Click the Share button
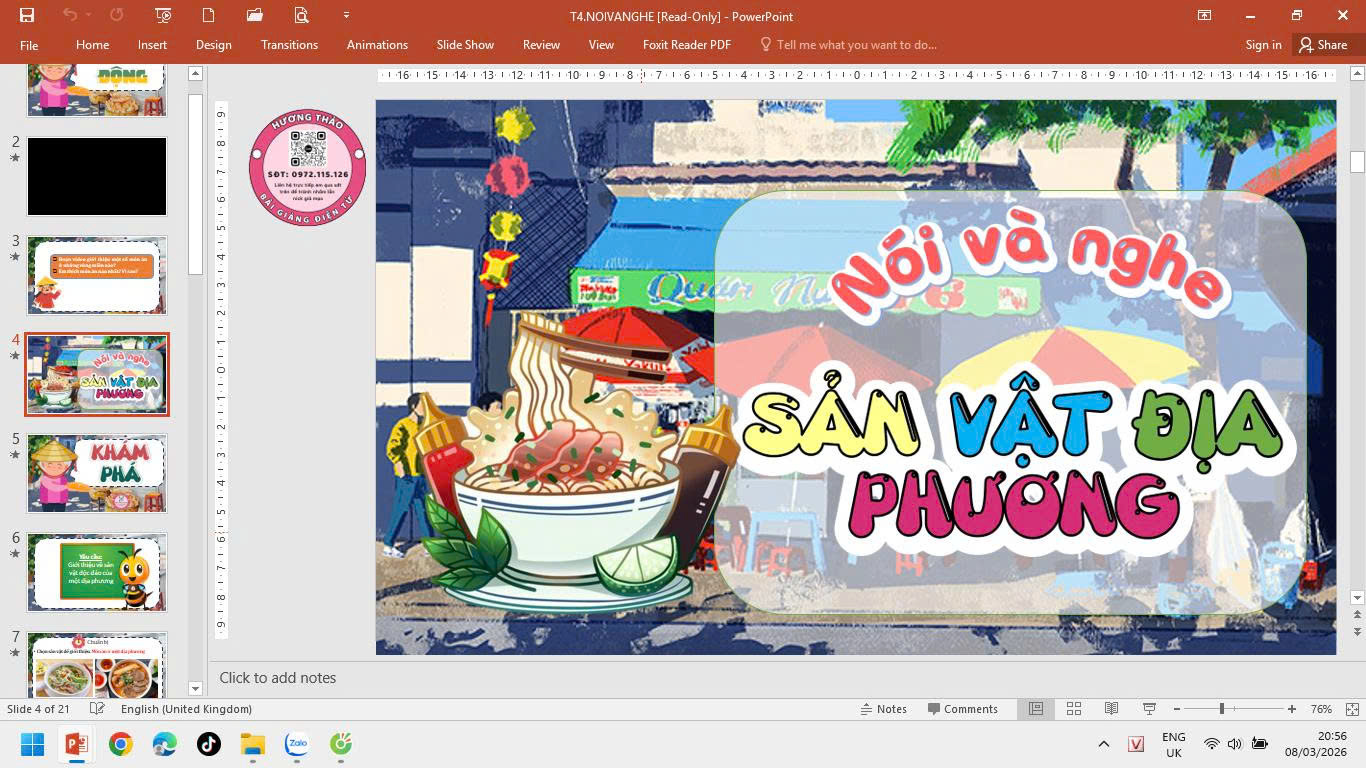The width and height of the screenshot is (1366, 768). click(1322, 45)
